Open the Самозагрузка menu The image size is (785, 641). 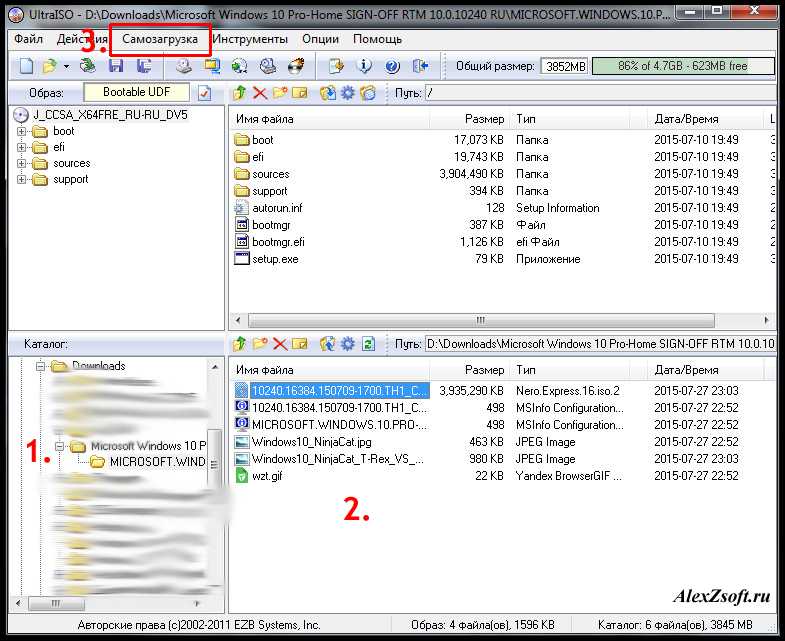click(160, 39)
